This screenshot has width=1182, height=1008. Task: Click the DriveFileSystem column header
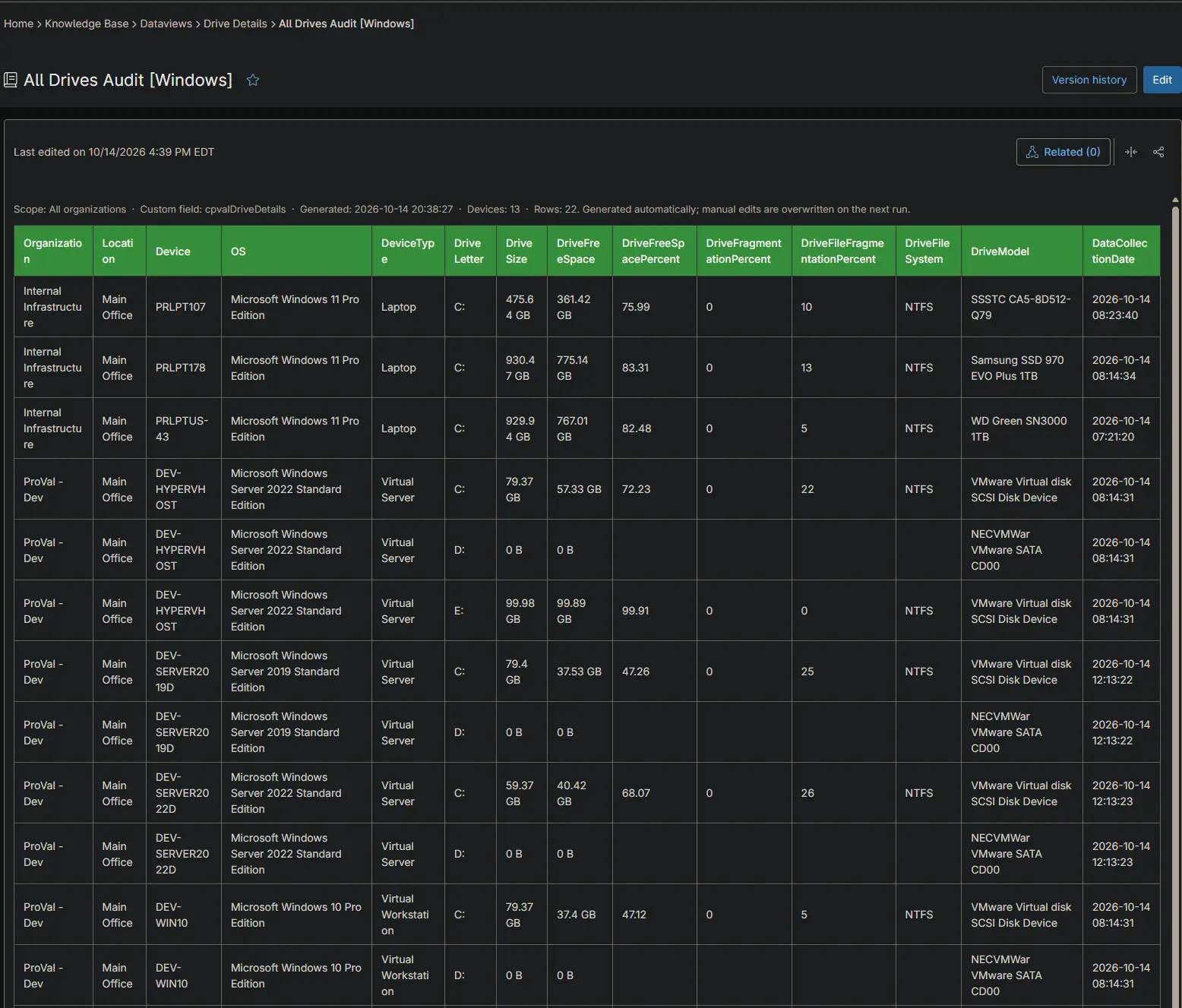(x=928, y=251)
